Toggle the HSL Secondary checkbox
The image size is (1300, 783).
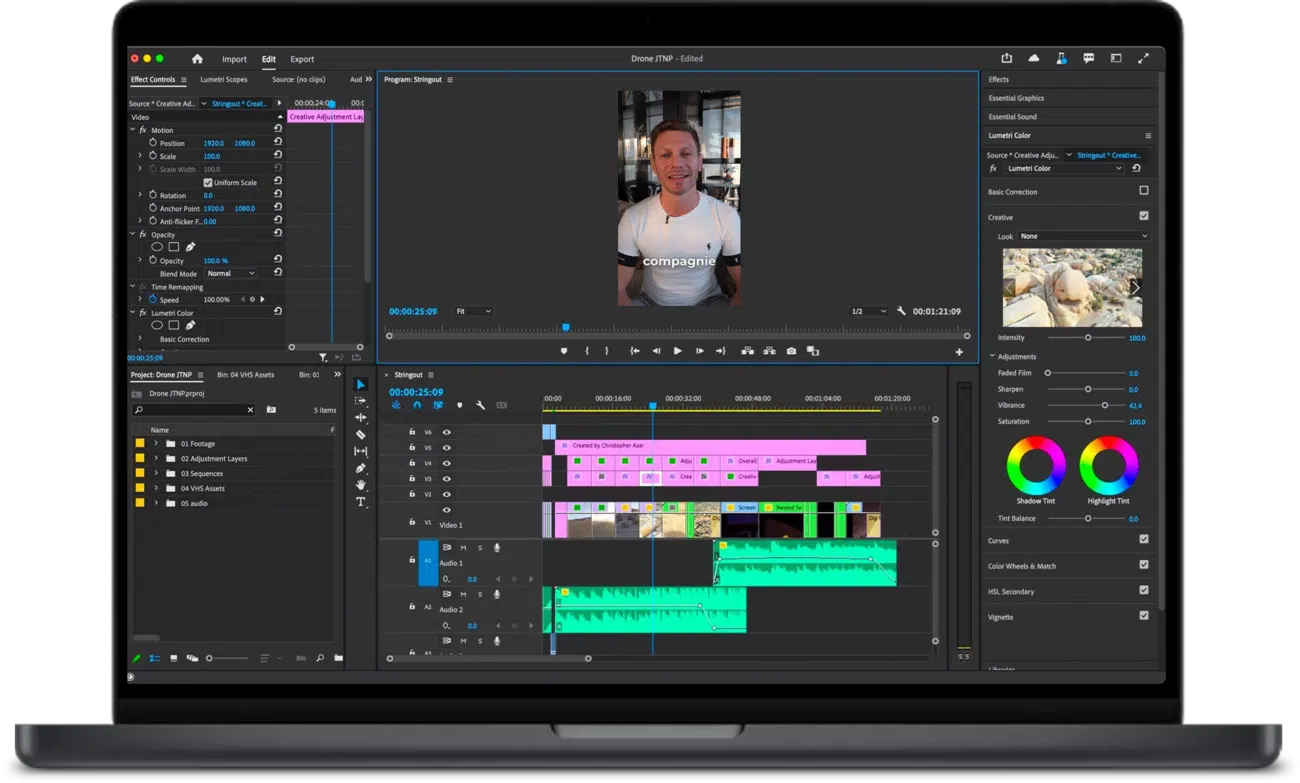click(1144, 590)
